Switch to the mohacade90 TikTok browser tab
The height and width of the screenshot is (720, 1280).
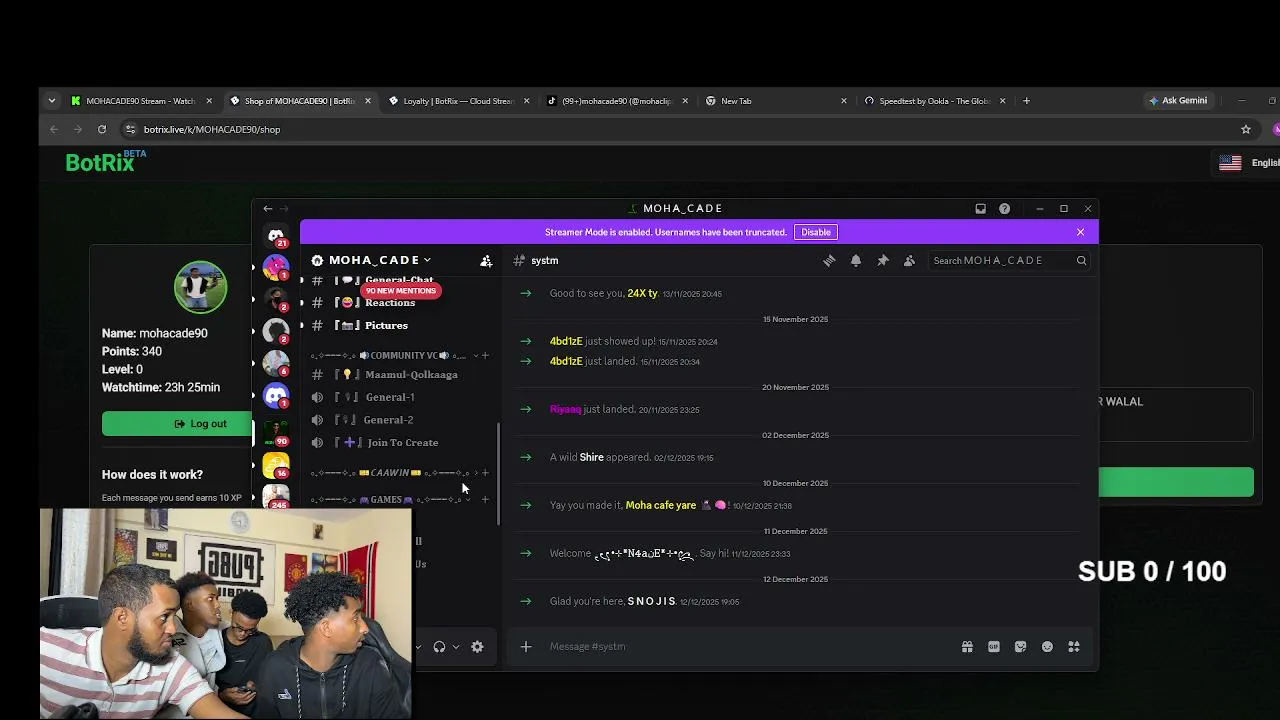[617, 101]
